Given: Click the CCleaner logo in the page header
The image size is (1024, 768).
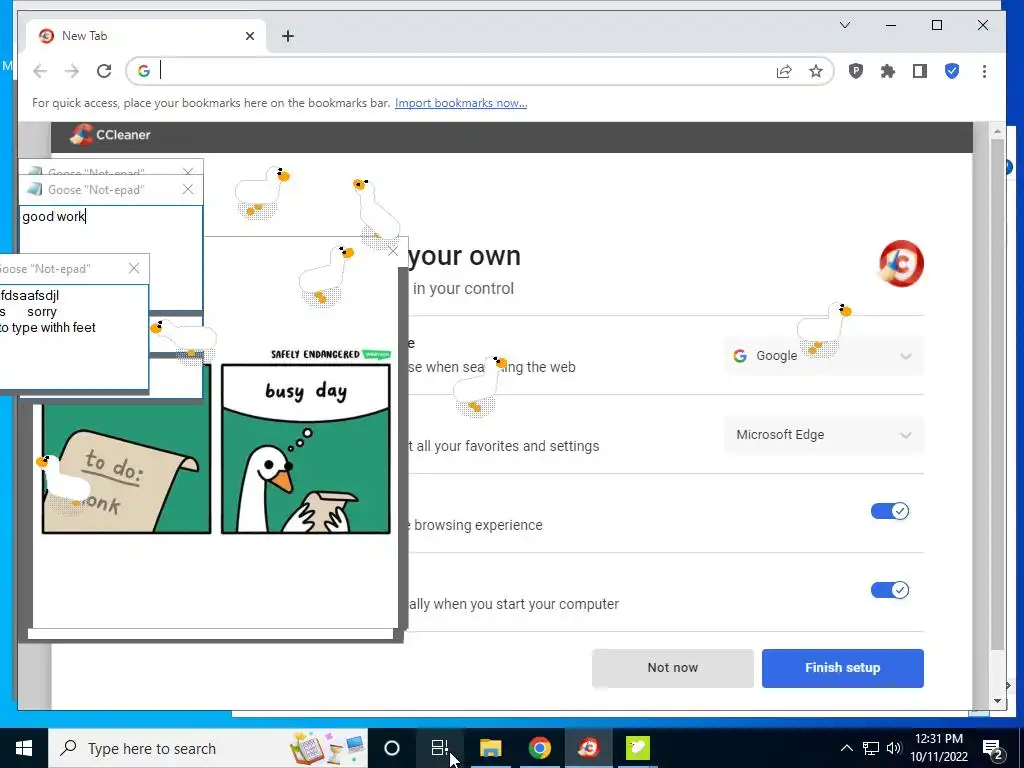Looking at the screenshot, I should [110, 135].
